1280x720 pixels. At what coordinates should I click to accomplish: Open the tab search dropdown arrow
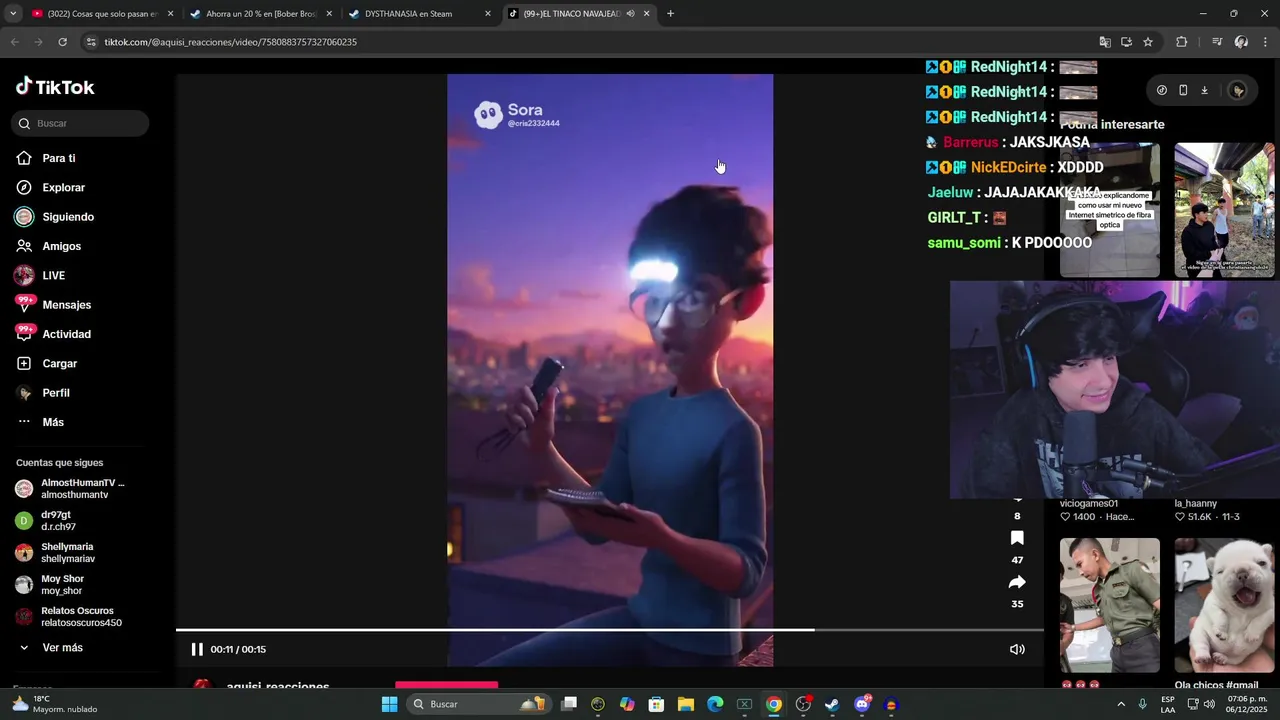(12, 14)
